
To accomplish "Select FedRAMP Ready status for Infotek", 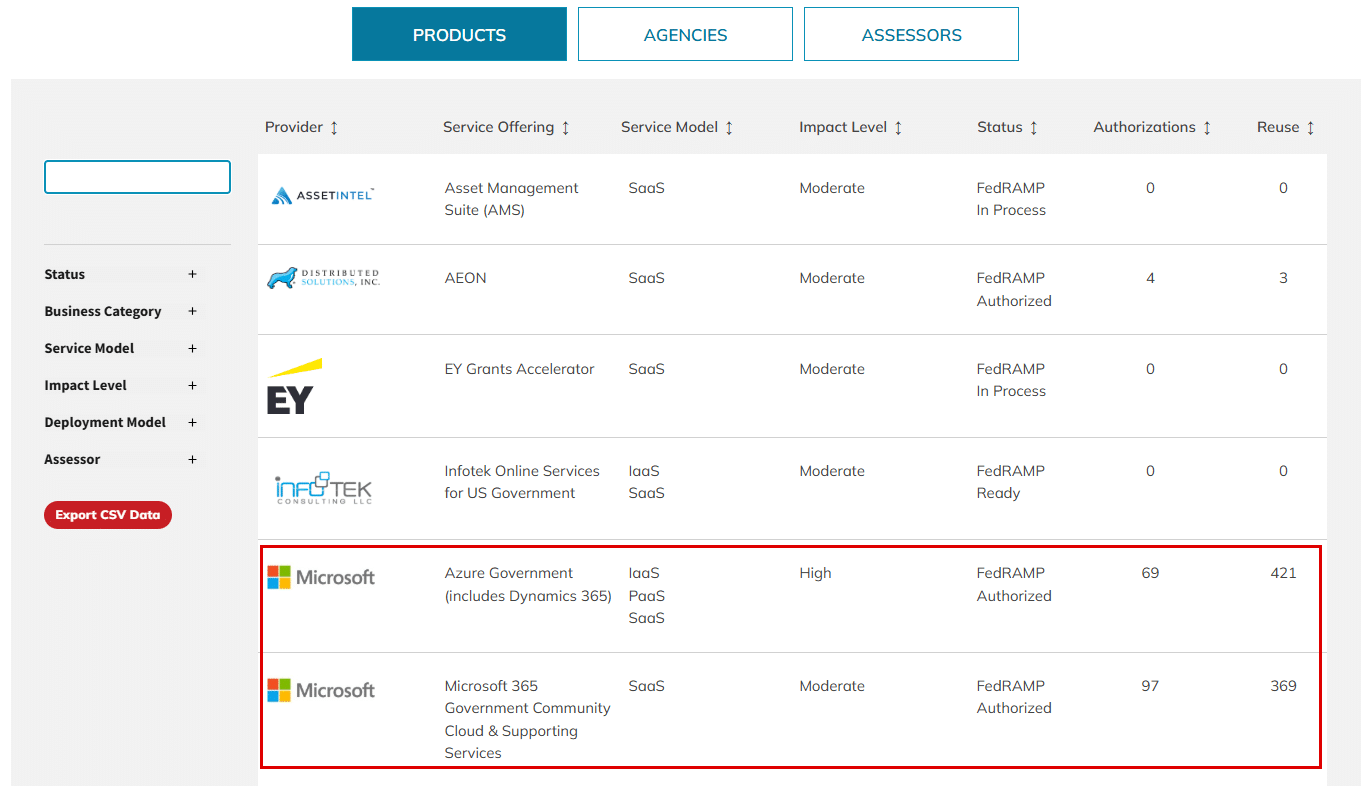I will (1011, 482).
